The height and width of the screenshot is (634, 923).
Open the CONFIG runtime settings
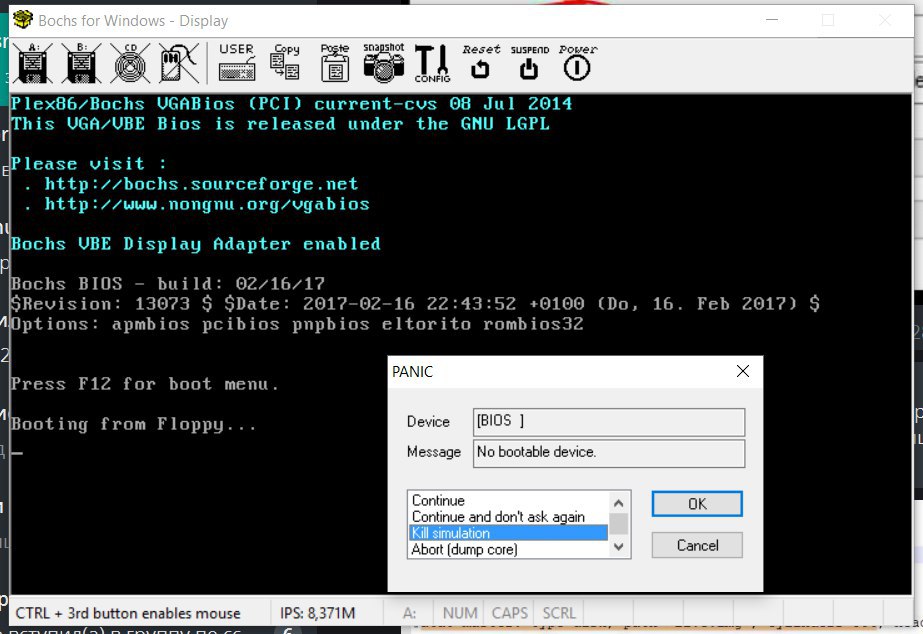(x=433, y=63)
